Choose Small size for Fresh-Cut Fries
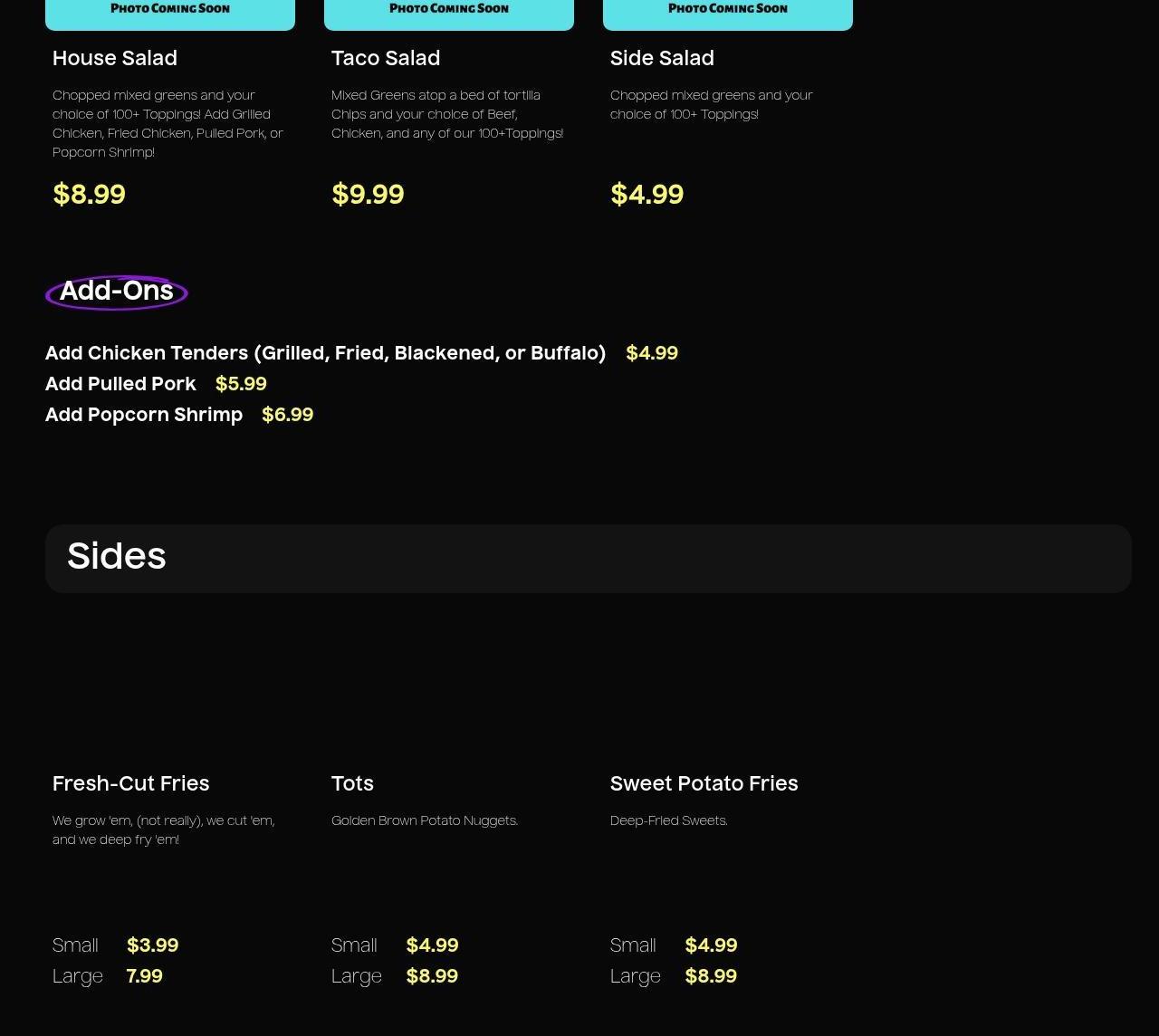This screenshot has height=1036, width=1159. [x=76, y=945]
